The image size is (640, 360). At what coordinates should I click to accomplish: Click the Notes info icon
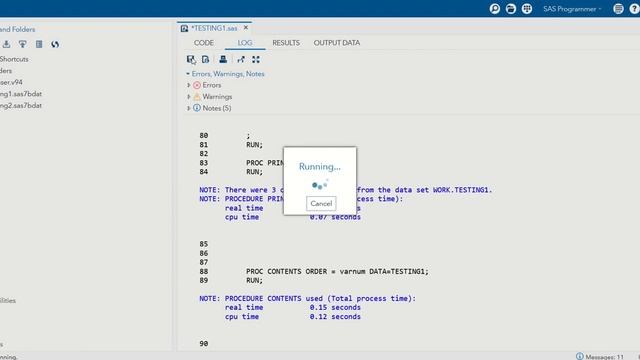click(197, 108)
